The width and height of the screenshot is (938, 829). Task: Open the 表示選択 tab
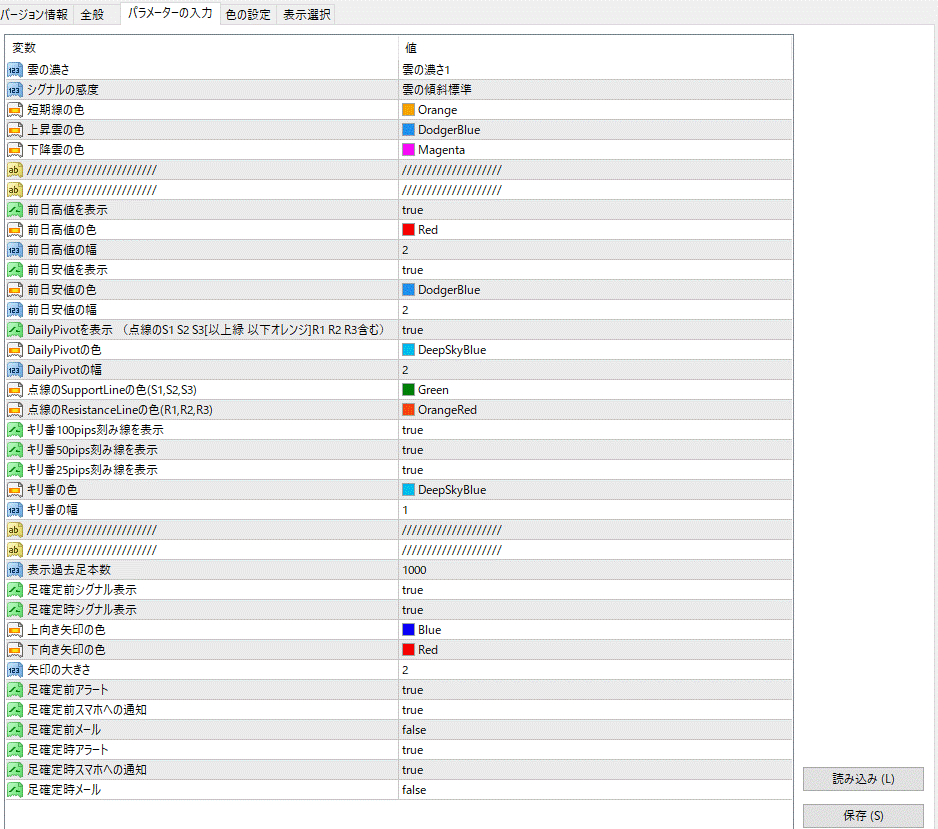(x=306, y=14)
